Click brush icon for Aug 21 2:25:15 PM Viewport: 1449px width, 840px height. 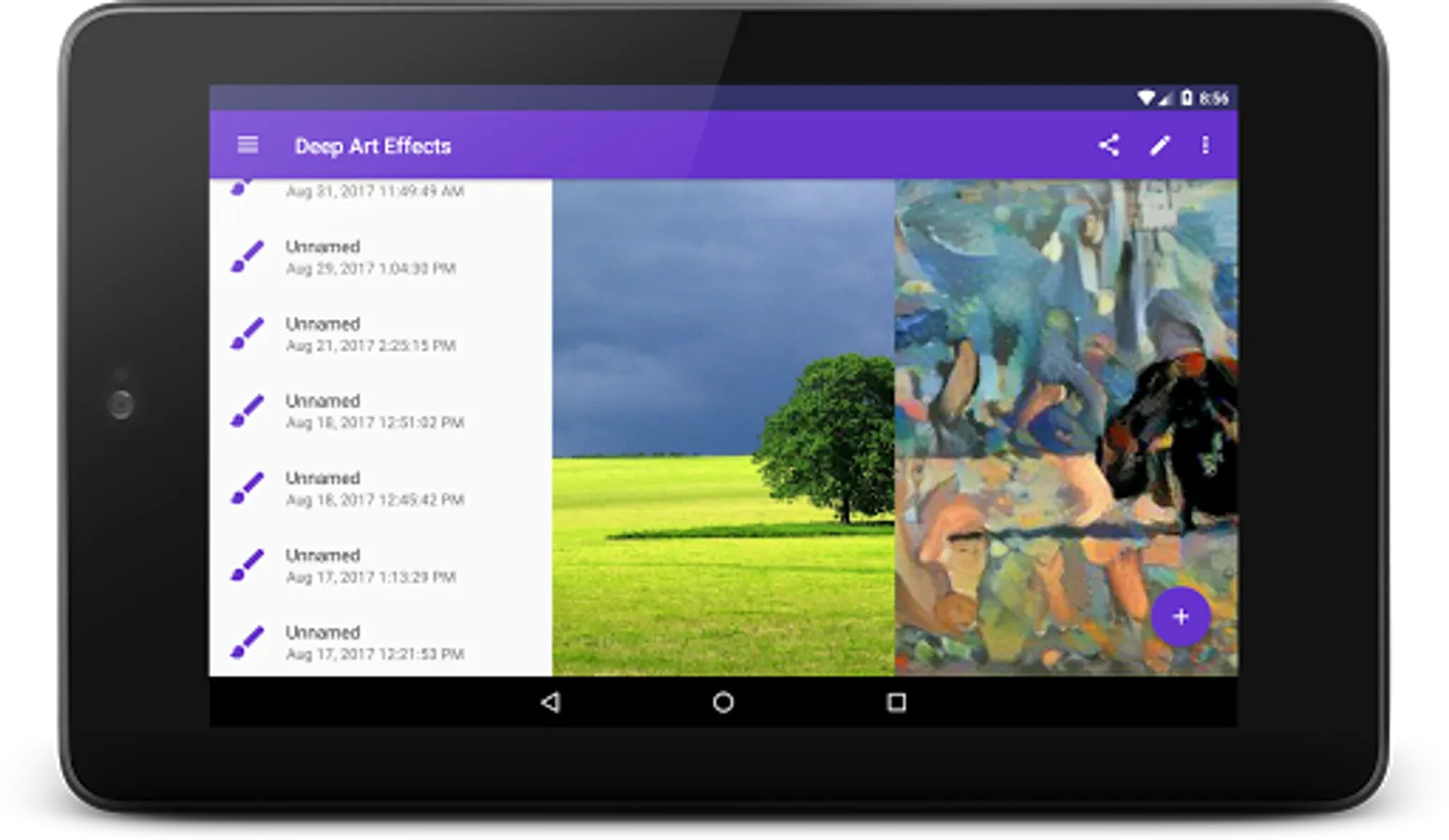tap(247, 334)
